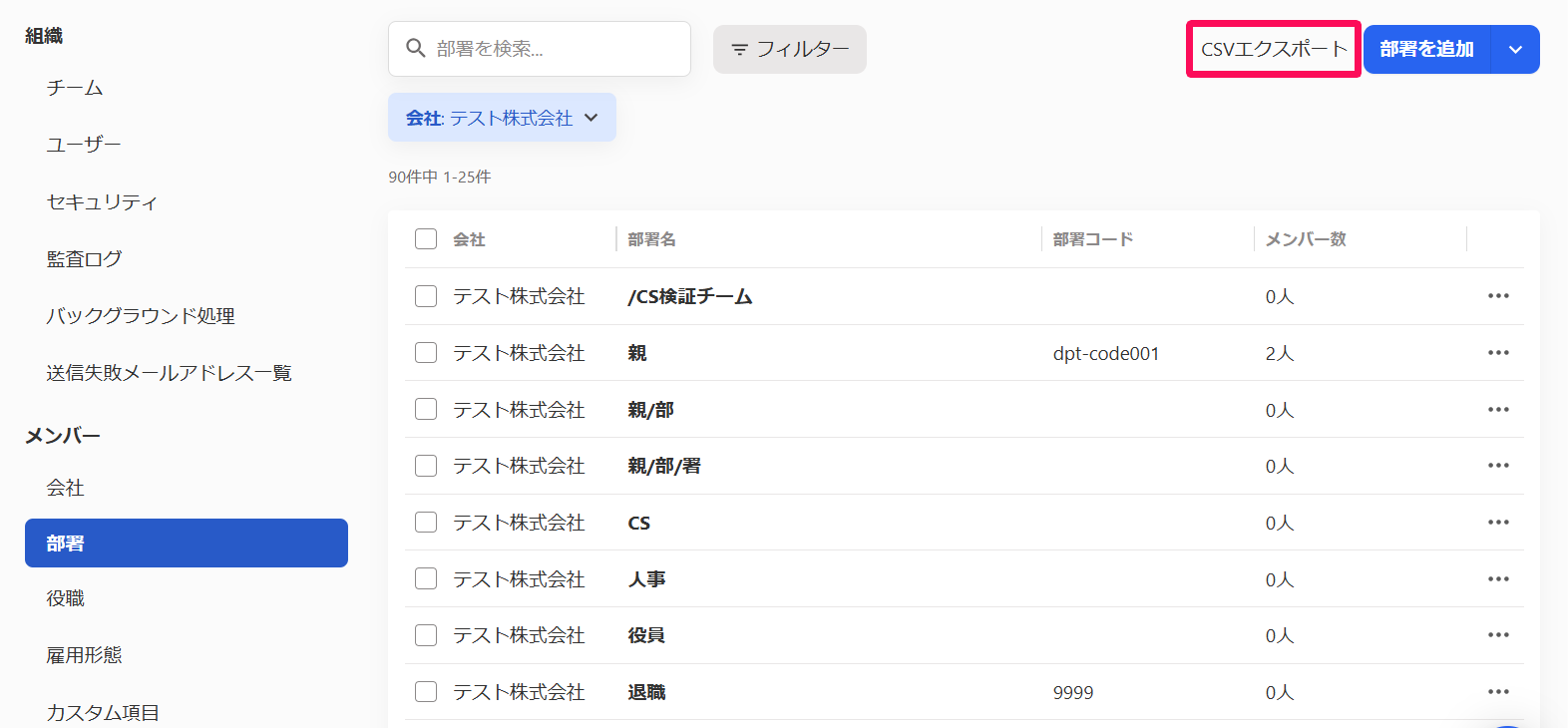The image size is (1568, 728).
Task: Open more options for 親 row
Action: coord(1498,353)
